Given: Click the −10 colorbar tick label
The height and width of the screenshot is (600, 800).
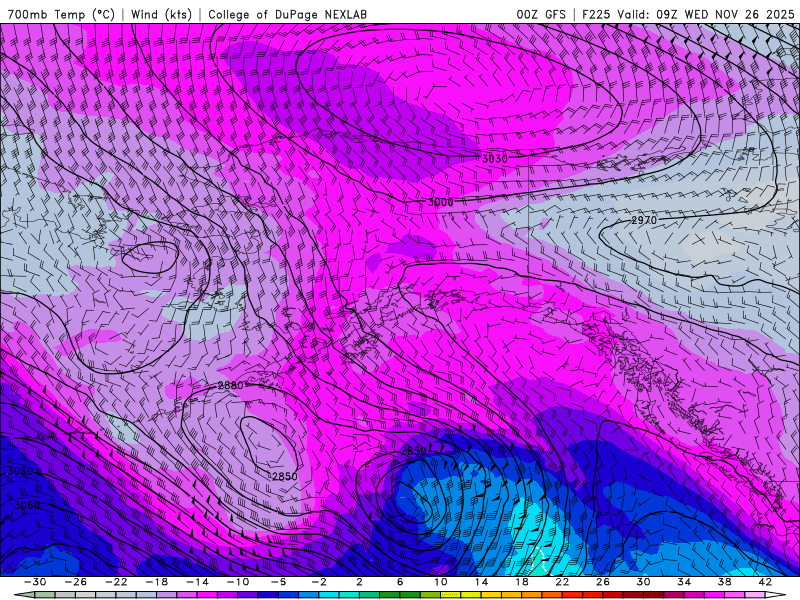Looking at the screenshot, I should pos(238,582).
